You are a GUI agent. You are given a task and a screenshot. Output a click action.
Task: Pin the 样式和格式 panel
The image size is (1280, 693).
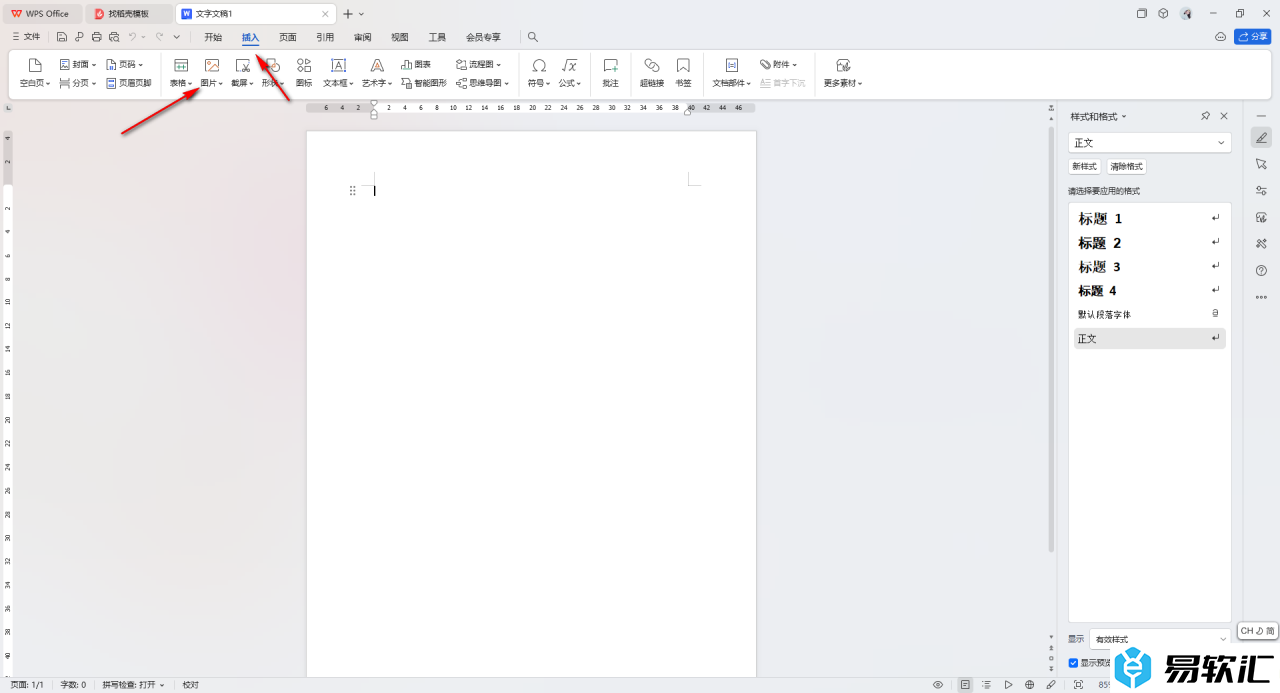click(x=1205, y=116)
